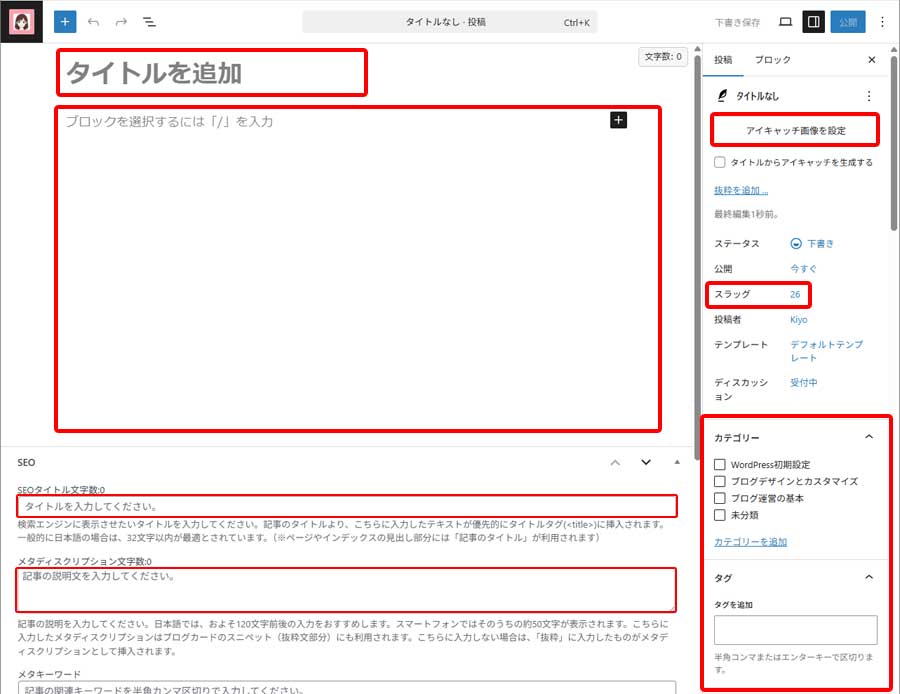Click the site avatar icon in the top corner
The width and height of the screenshot is (900, 694).
click(21, 21)
